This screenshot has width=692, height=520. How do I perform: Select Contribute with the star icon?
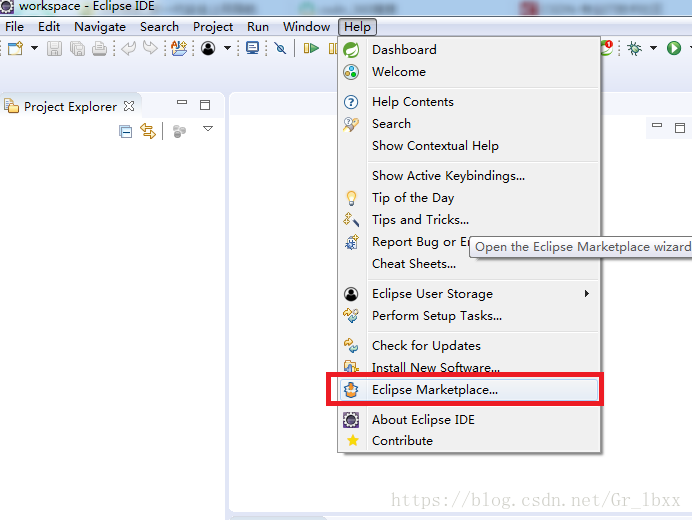coord(469,441)
